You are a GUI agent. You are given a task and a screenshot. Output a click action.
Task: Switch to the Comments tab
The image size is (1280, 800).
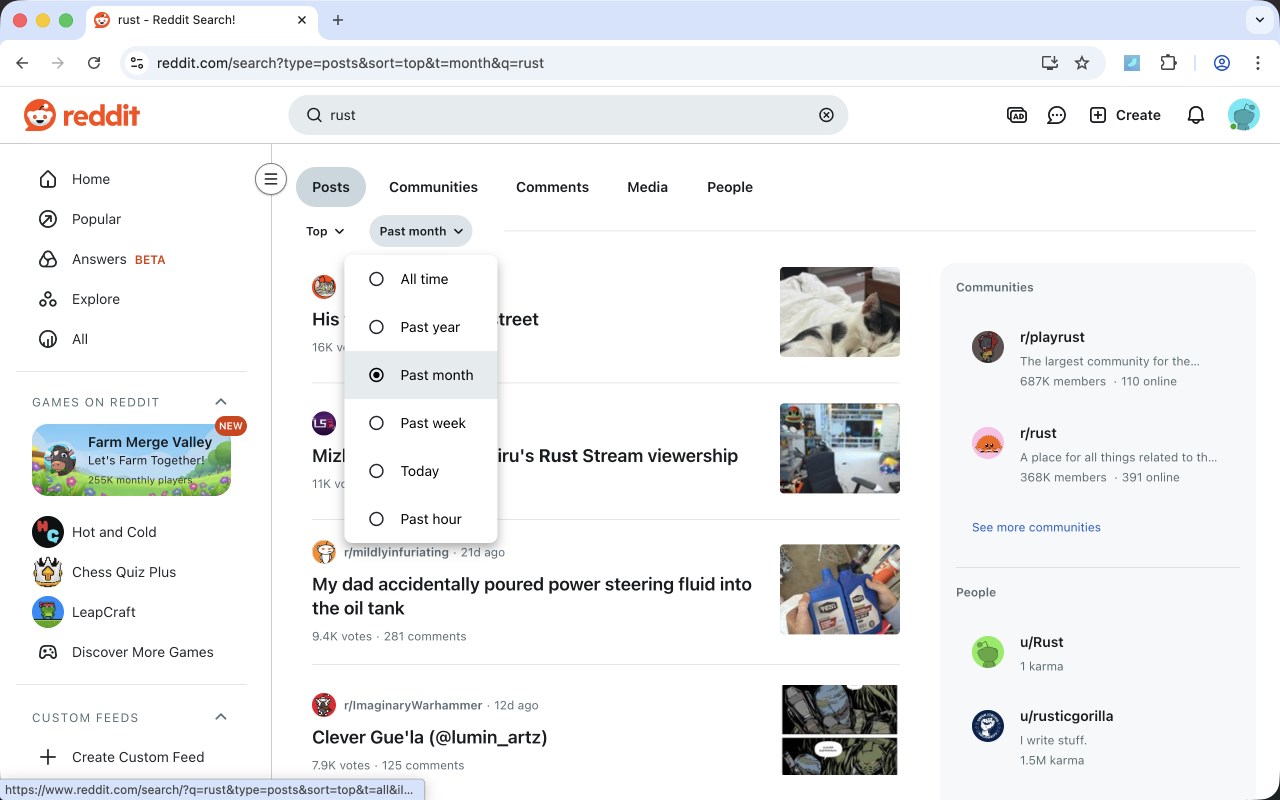coord(552,187)
